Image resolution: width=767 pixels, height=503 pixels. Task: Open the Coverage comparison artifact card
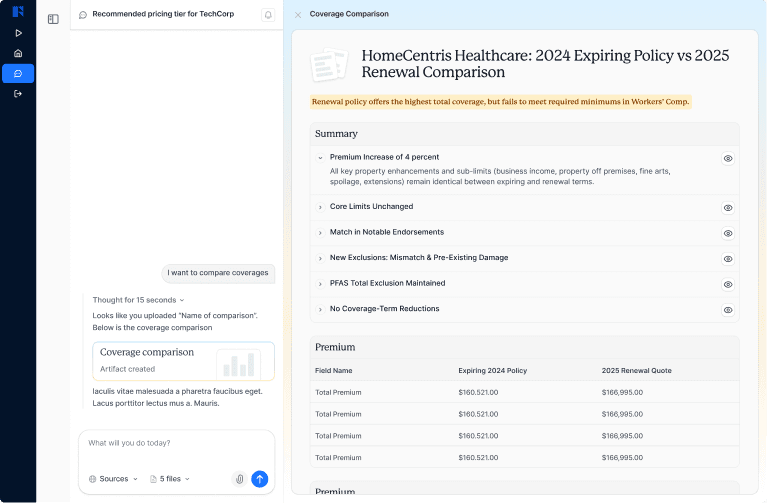(183, 361)
